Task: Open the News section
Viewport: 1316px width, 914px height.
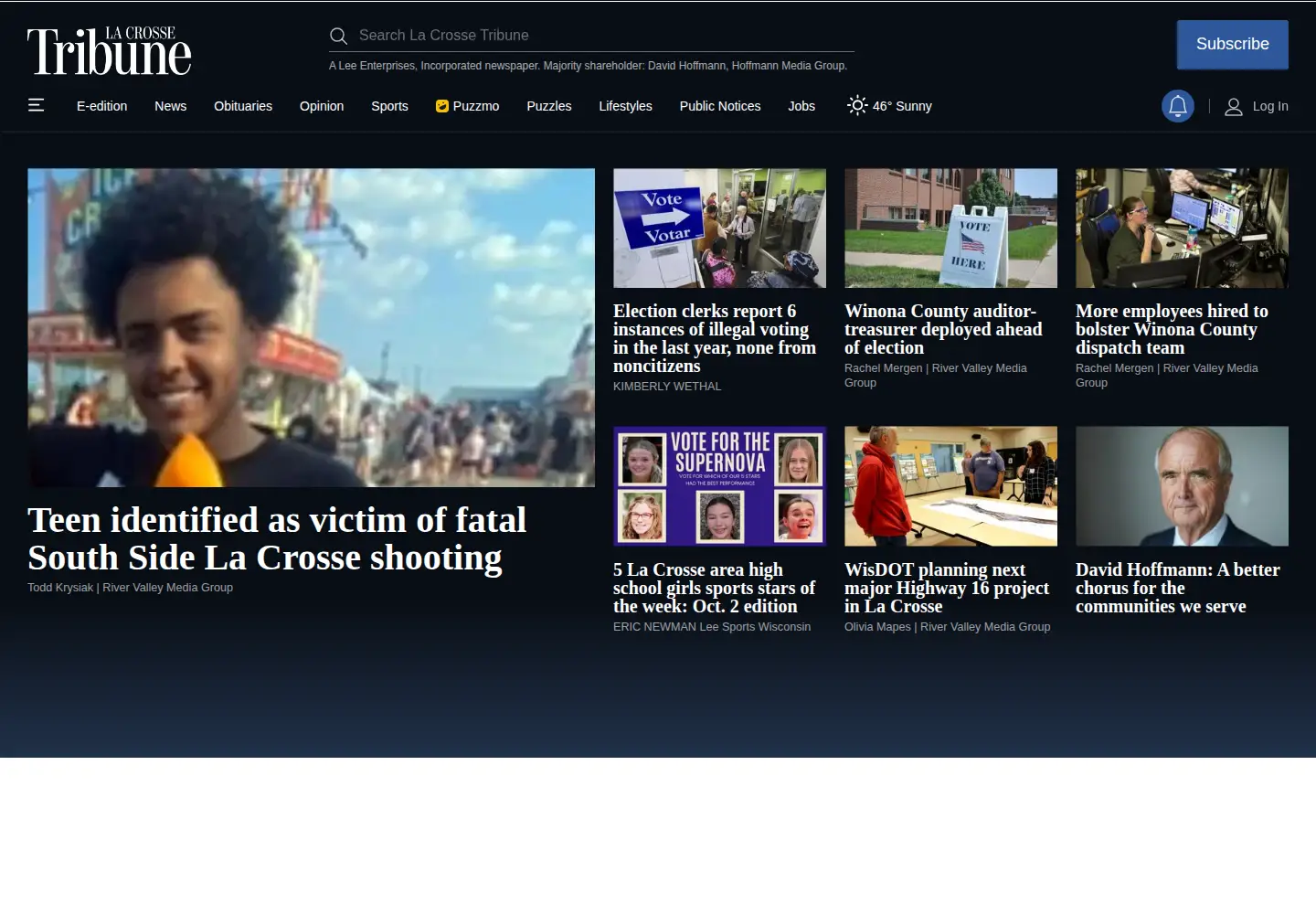Action: (x=171, y=106)
